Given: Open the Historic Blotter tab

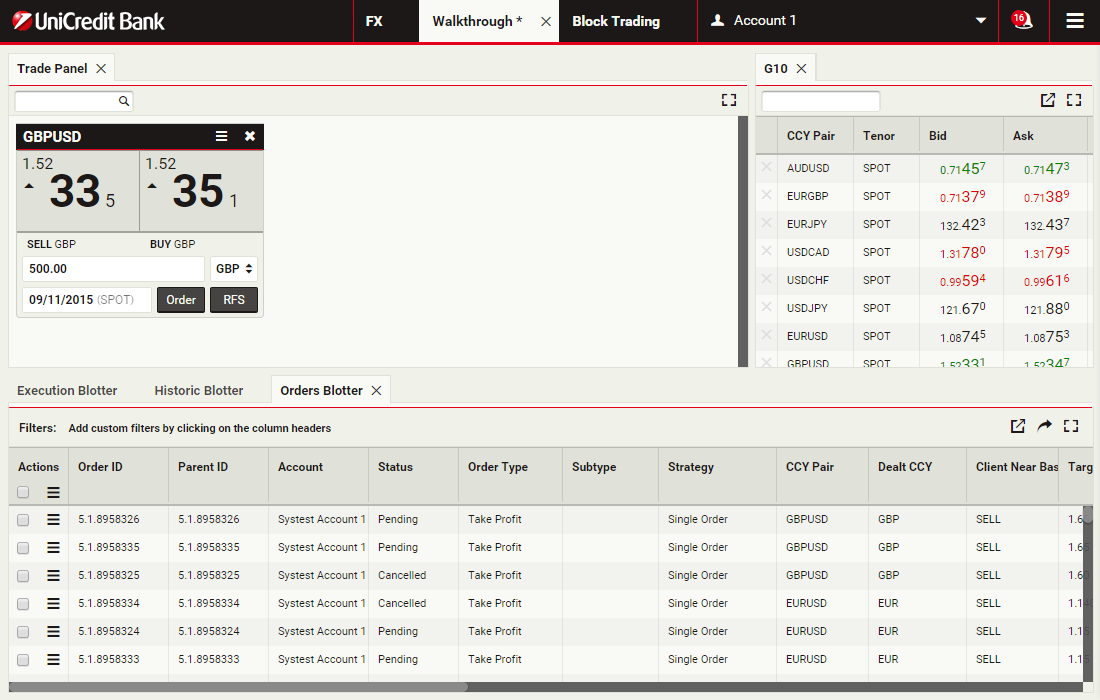Looking at the screenshot, I should click(x=198, y=390).
